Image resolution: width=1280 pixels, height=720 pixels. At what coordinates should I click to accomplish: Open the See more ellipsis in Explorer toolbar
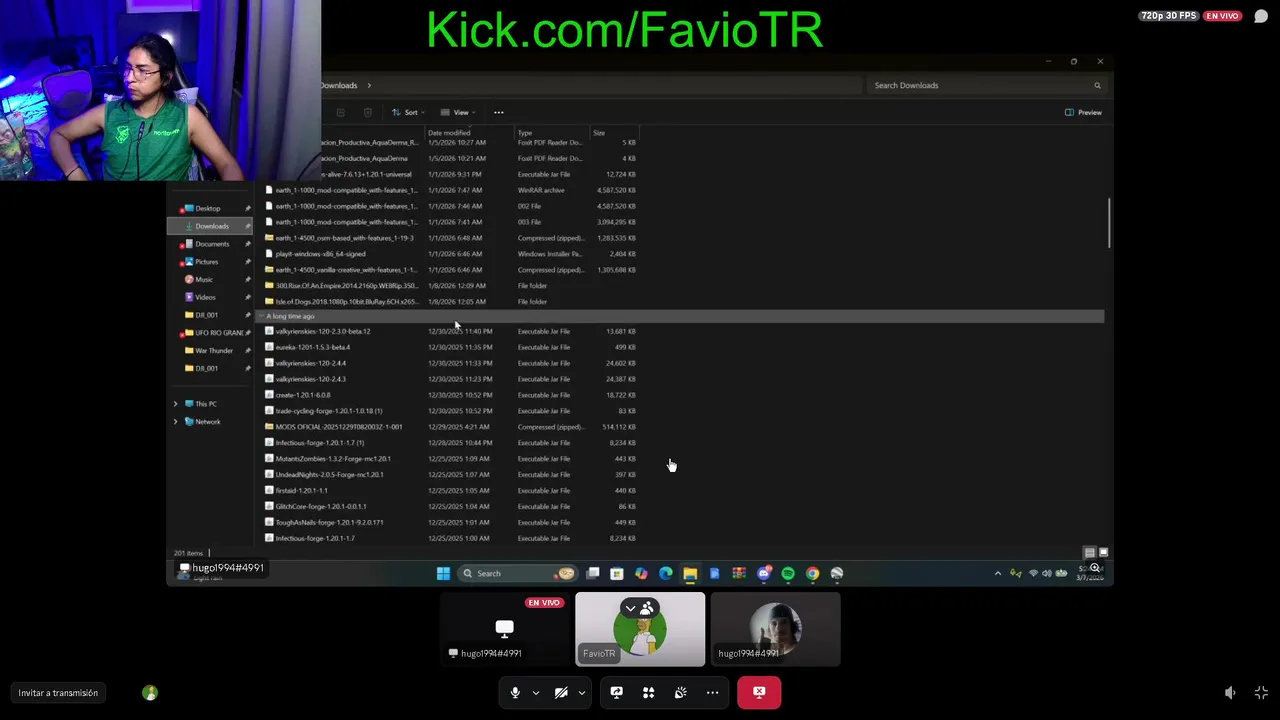[x=499, y=112]
